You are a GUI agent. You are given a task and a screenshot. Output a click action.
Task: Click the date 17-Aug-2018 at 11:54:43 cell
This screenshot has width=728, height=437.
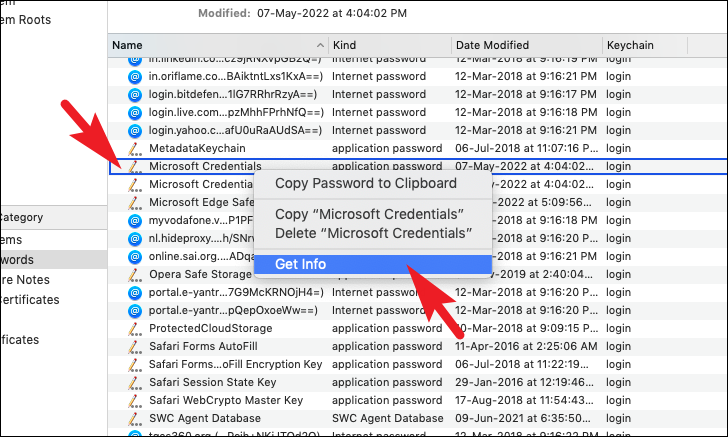point(524,400)
